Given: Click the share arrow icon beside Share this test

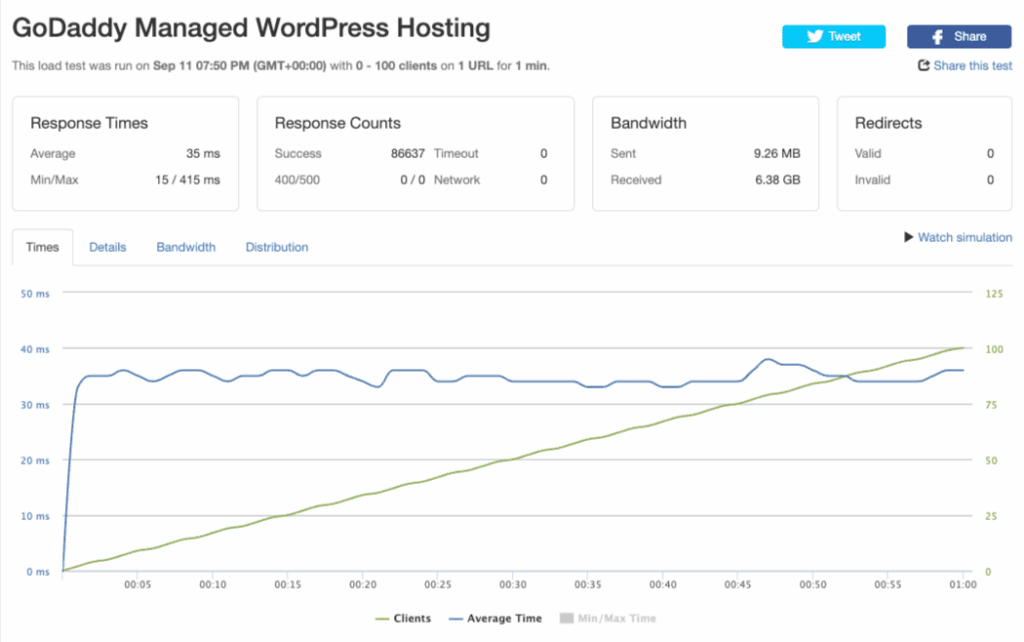Looking at the screenshot, I should (924, 66).
